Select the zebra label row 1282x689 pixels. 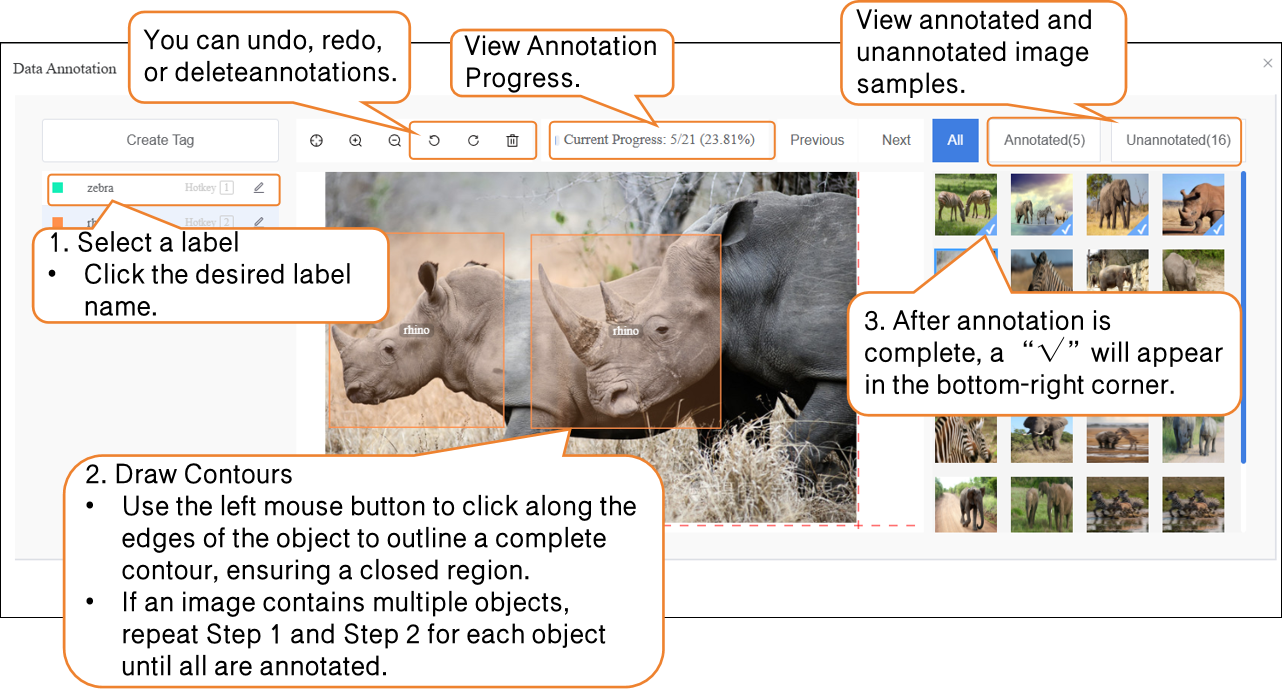click(160, 188)
